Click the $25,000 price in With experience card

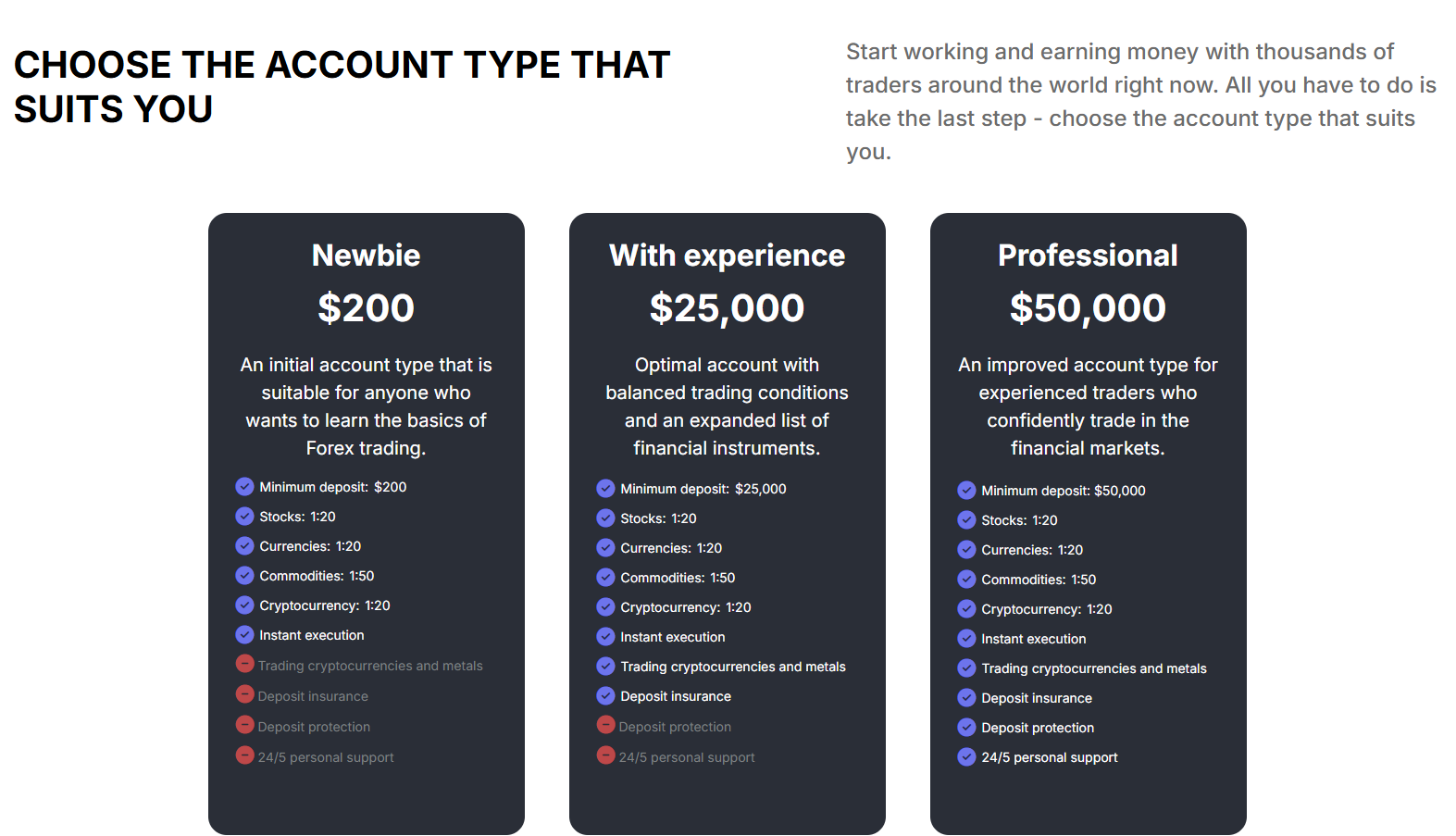[727, 308]
